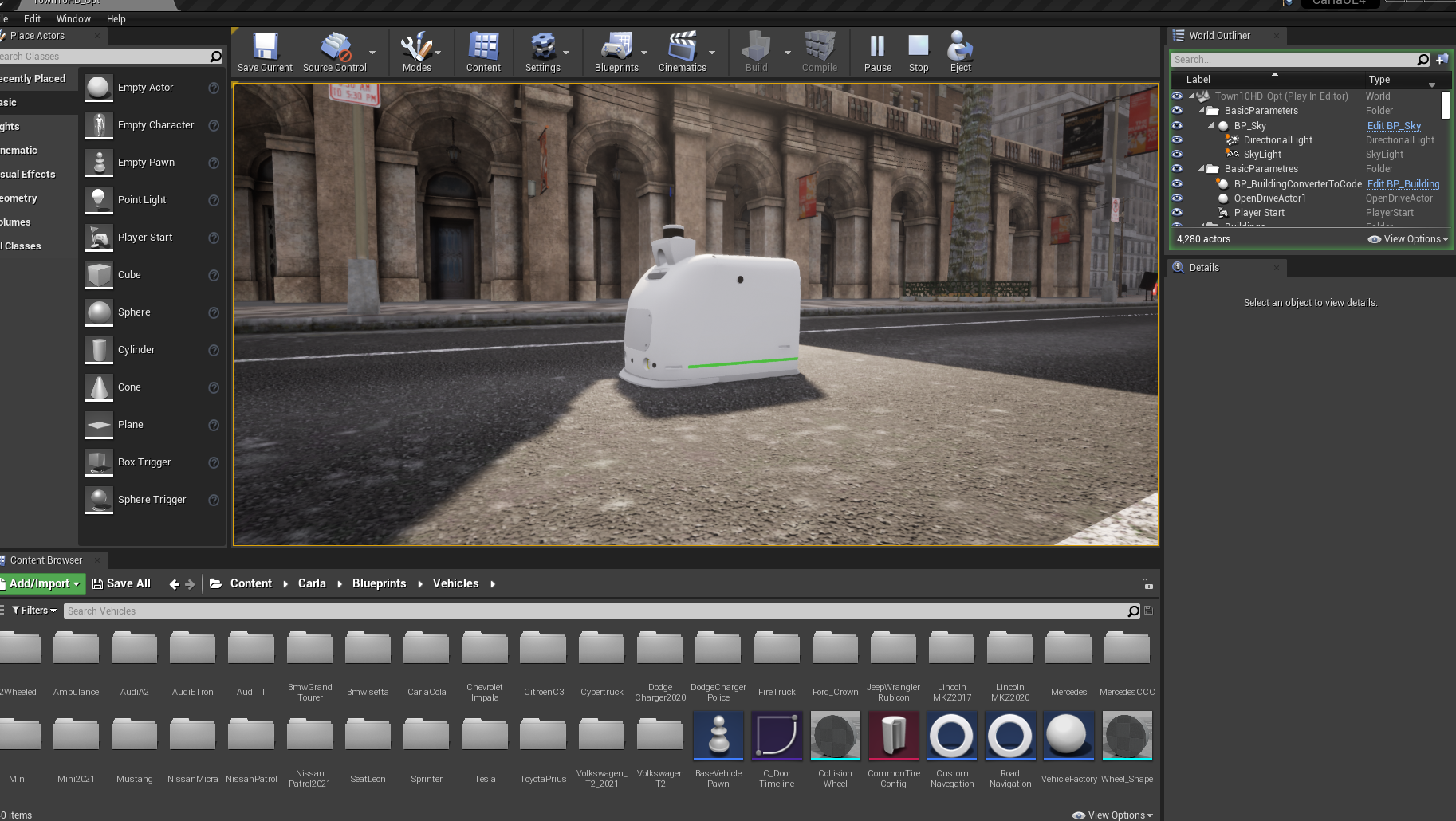Toggle Player Start visibility
Screen dimensions: 1456x821
coord(1178,212)
